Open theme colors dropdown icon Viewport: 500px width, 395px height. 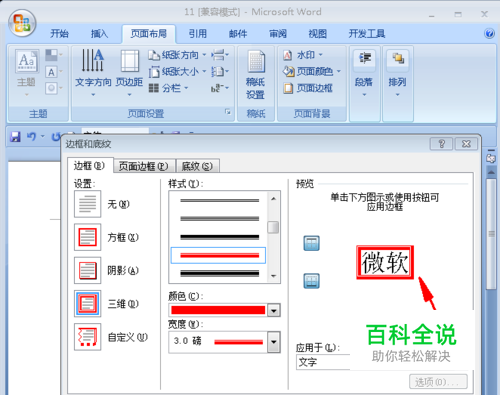pos(53,55)
